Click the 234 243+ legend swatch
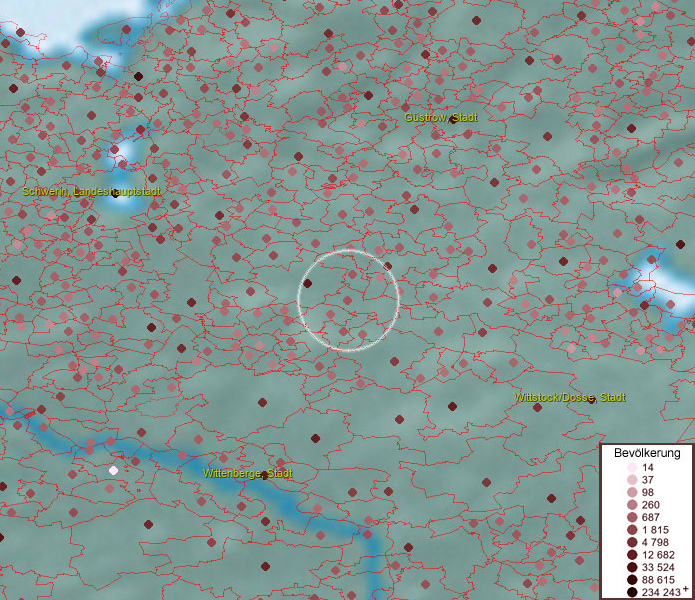The height and width of the screenshot is (600, 695). click(x=632, y=592)
